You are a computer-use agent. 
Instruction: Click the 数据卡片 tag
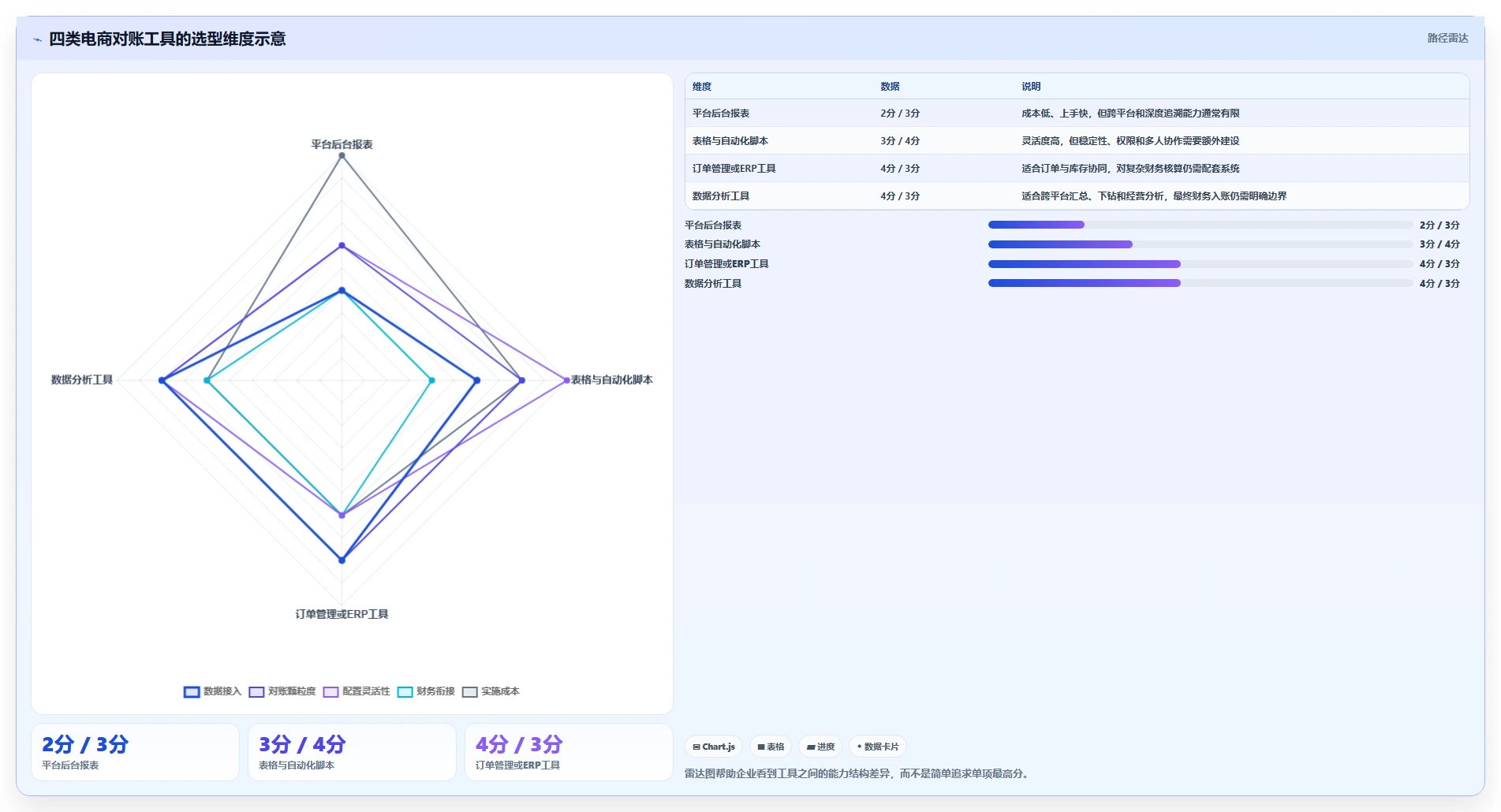pos(878,747)
